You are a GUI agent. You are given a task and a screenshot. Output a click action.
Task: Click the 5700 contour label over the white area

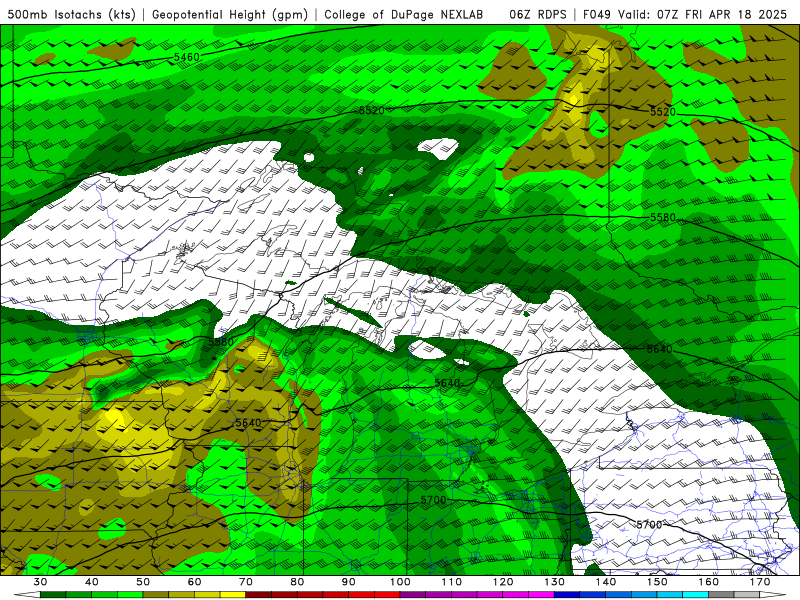point(649,524)
